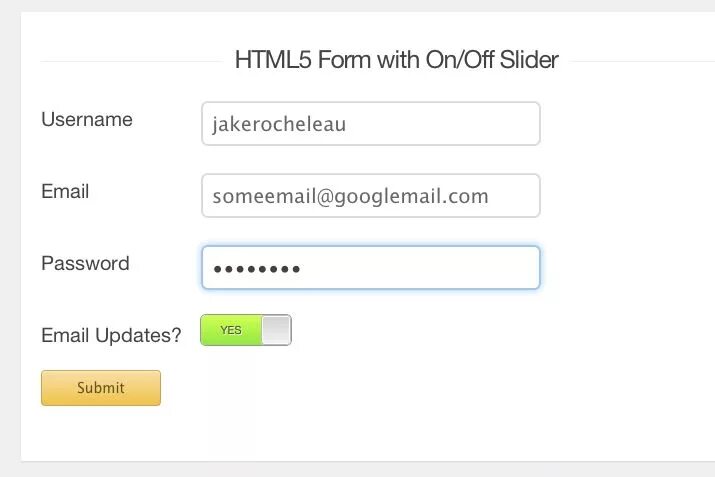Click the Email label
Screen dimensions: 715x477
65,192
